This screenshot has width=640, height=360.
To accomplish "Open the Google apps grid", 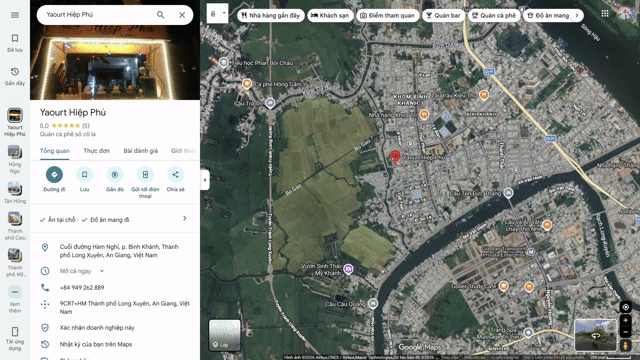I will point(605,13).
